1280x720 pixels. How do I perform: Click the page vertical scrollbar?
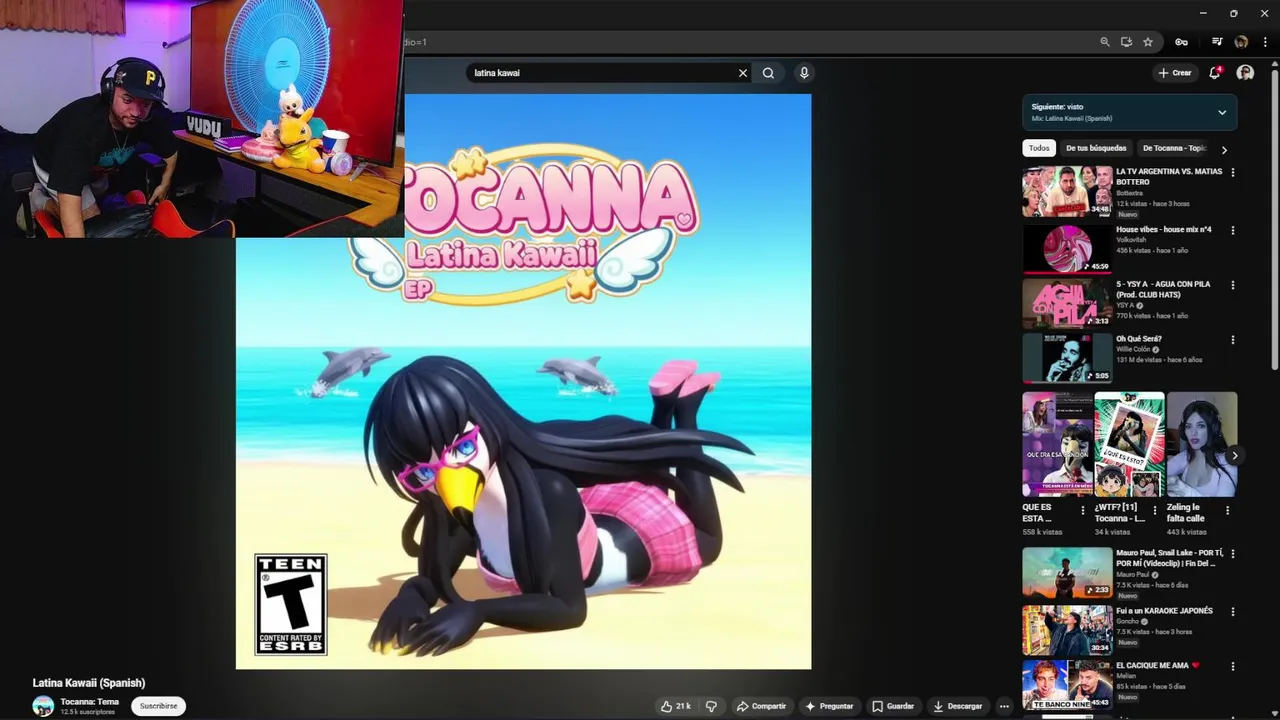point(1275,220)
